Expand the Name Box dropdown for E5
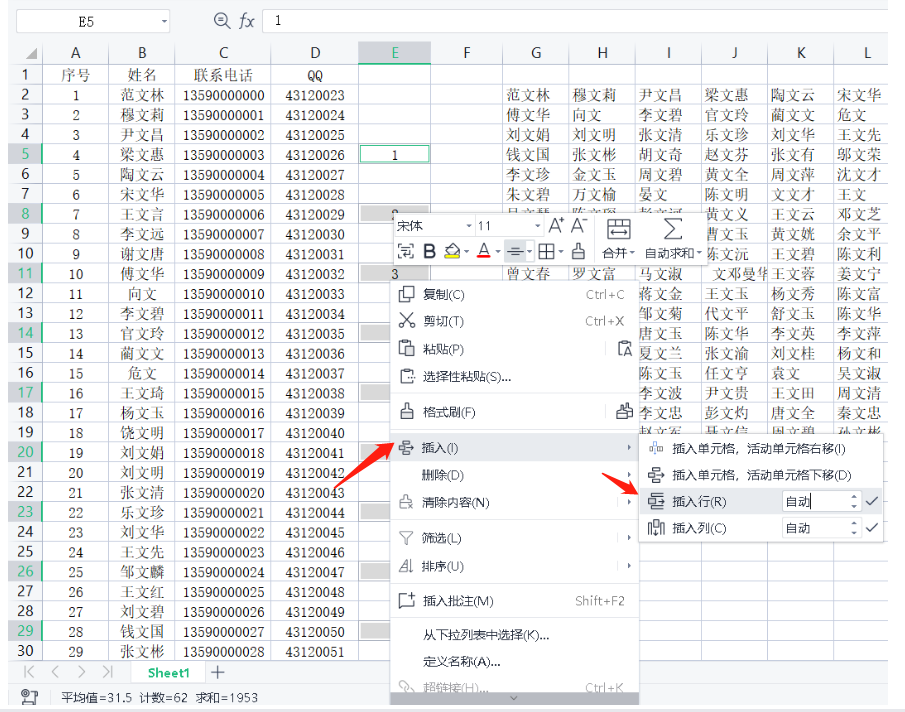The width and height of the screenshot is (905, 712). pyautogui.click(x=163, y=21)
